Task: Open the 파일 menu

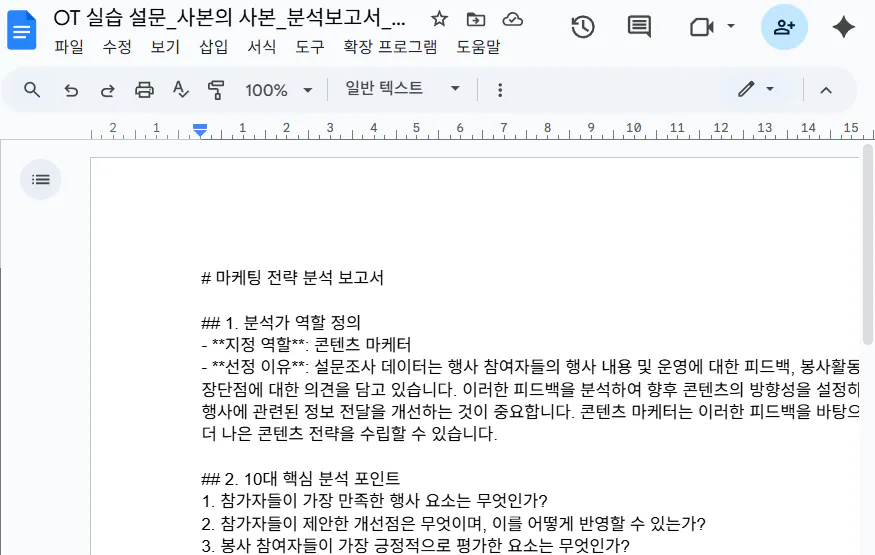Action: click(69, 47)
